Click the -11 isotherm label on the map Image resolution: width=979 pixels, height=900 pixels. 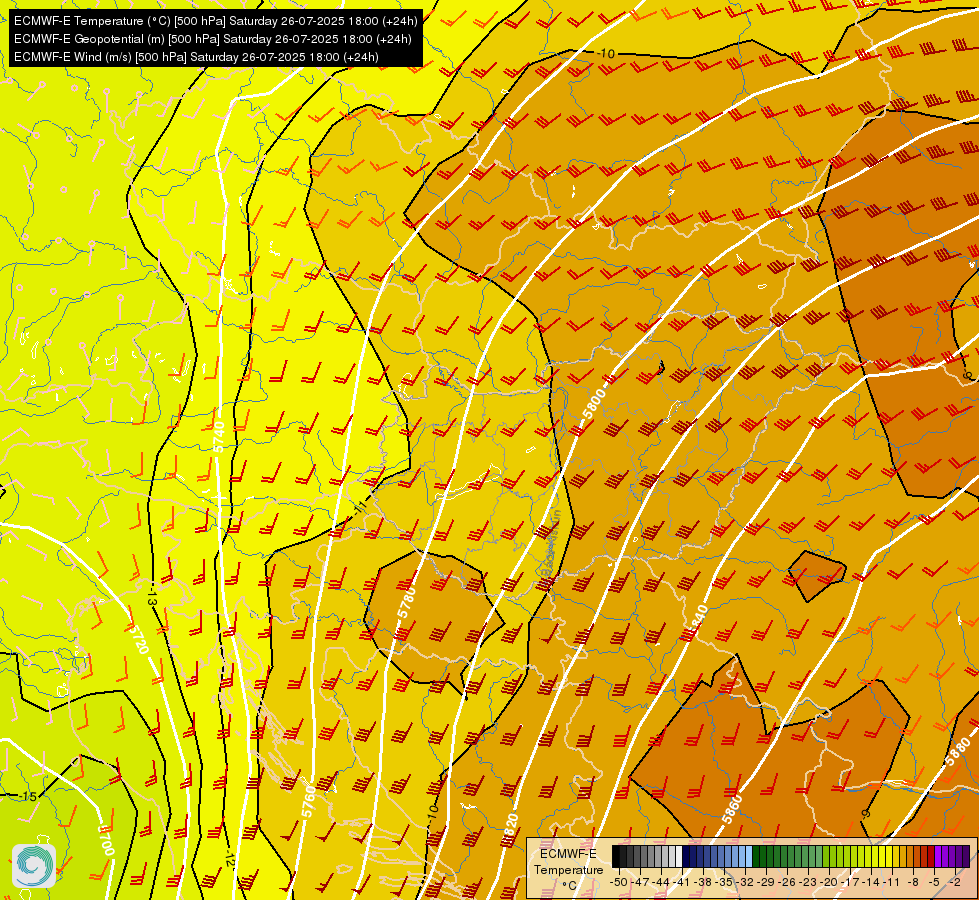tap(358, 507)
